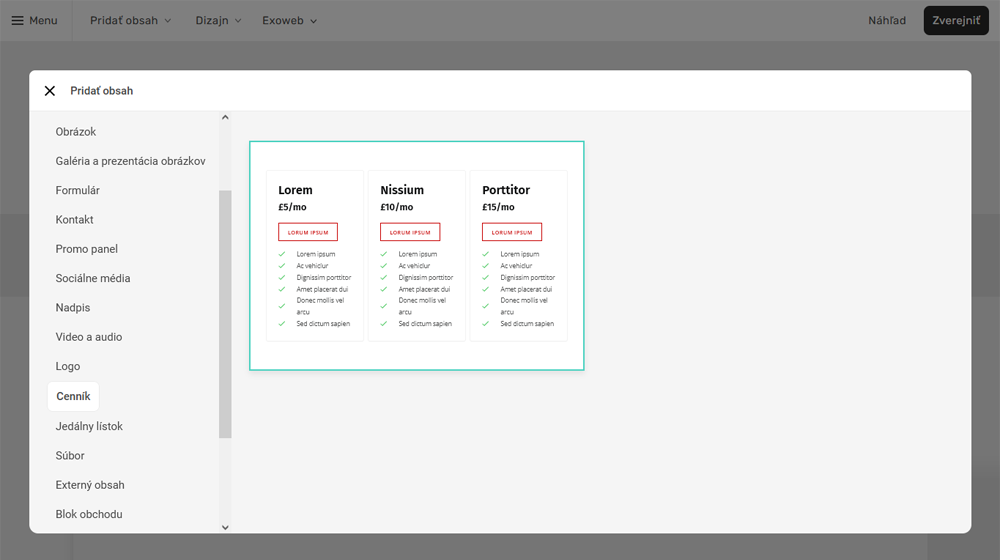Screen dimensions: 1000x560
Task: Click the Náhľad preview link
Action: [x=887, y=20]
